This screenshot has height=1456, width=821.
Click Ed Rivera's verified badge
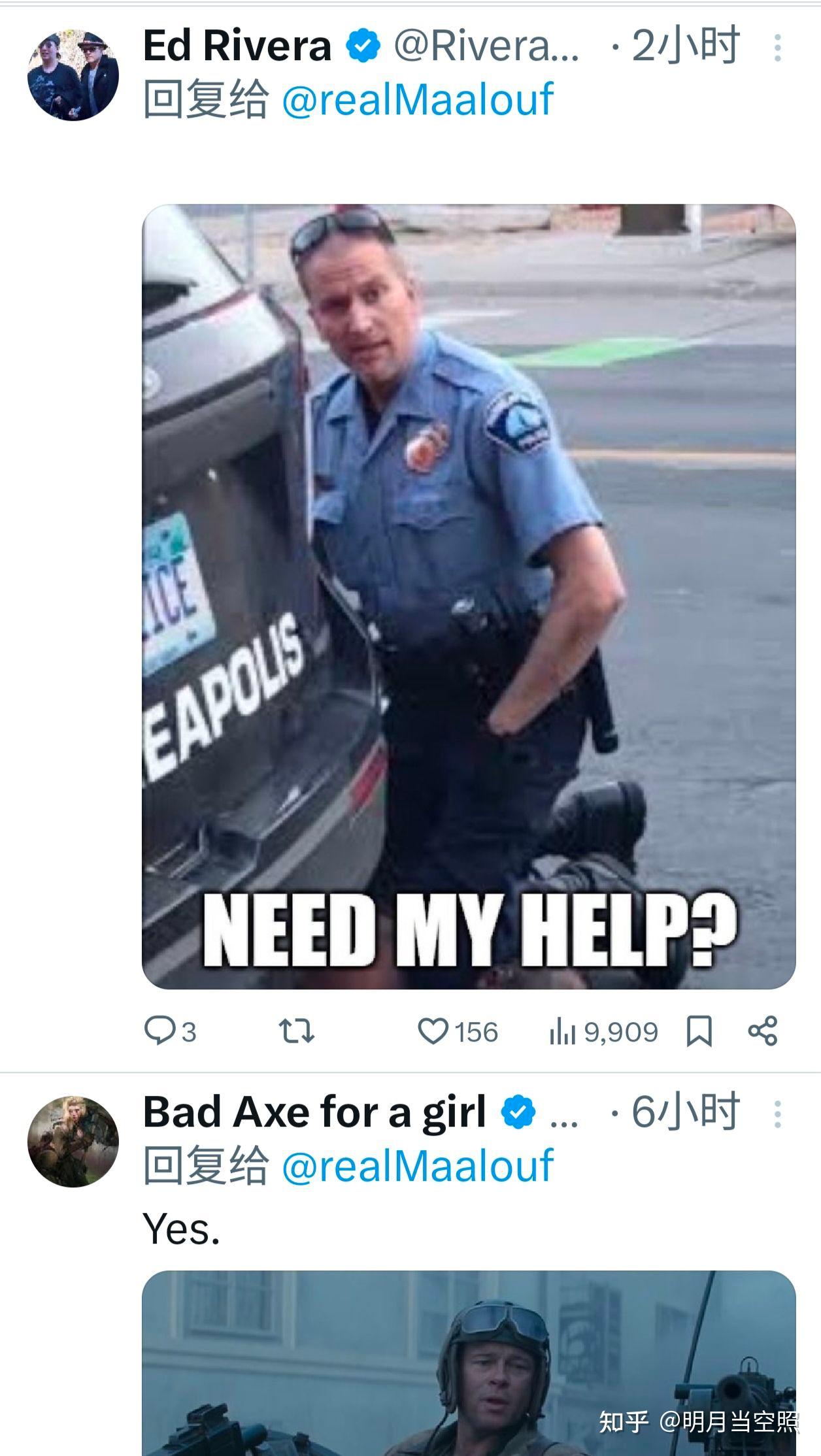point(363,46)
